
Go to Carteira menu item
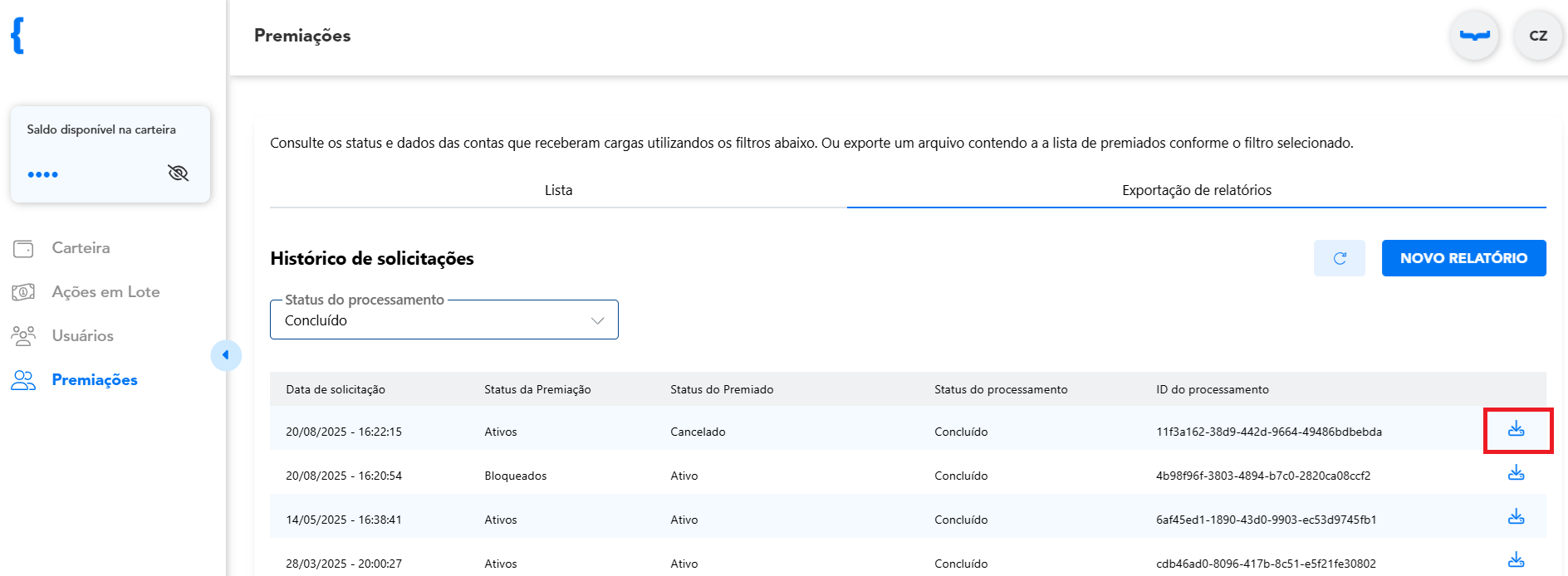(81, 248)
